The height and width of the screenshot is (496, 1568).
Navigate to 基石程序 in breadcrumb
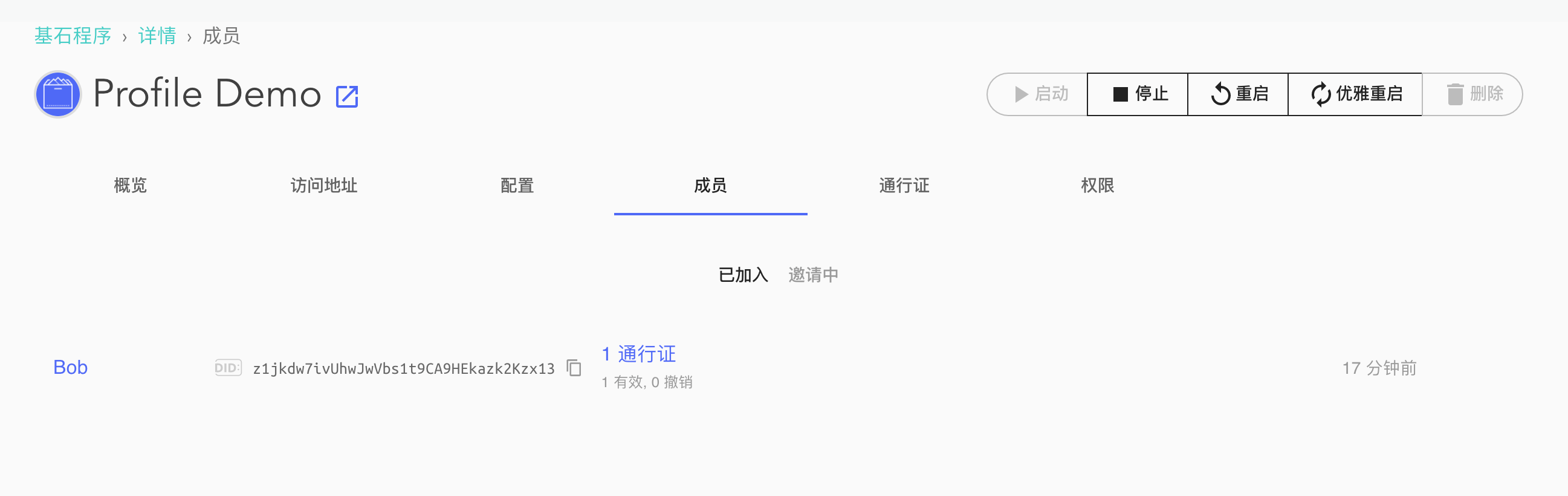click(x=73, y=36)
